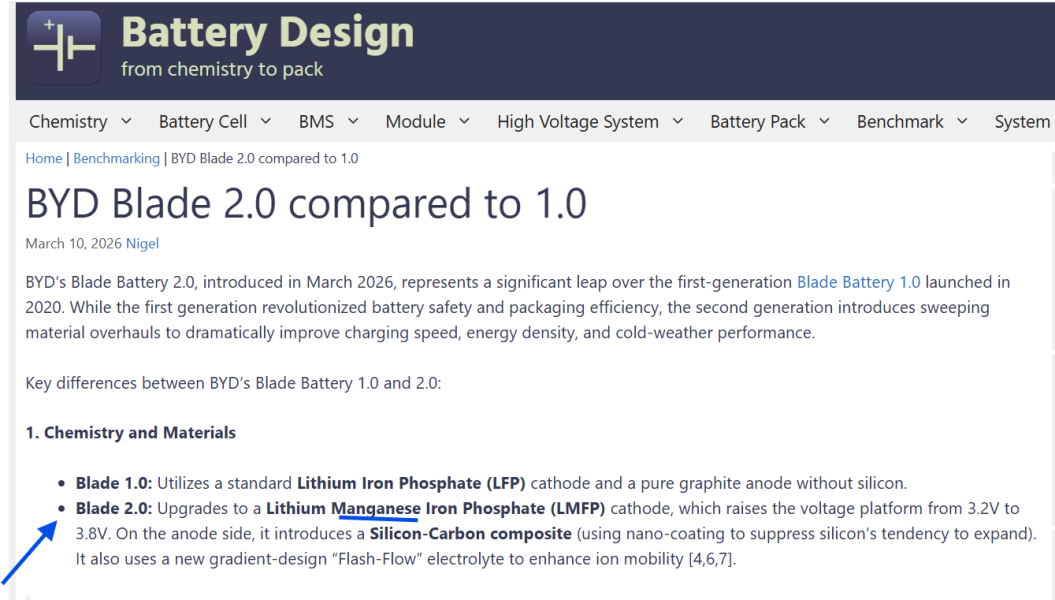
Task: Open the Battery Cell menu item
Action: [202, 122]
